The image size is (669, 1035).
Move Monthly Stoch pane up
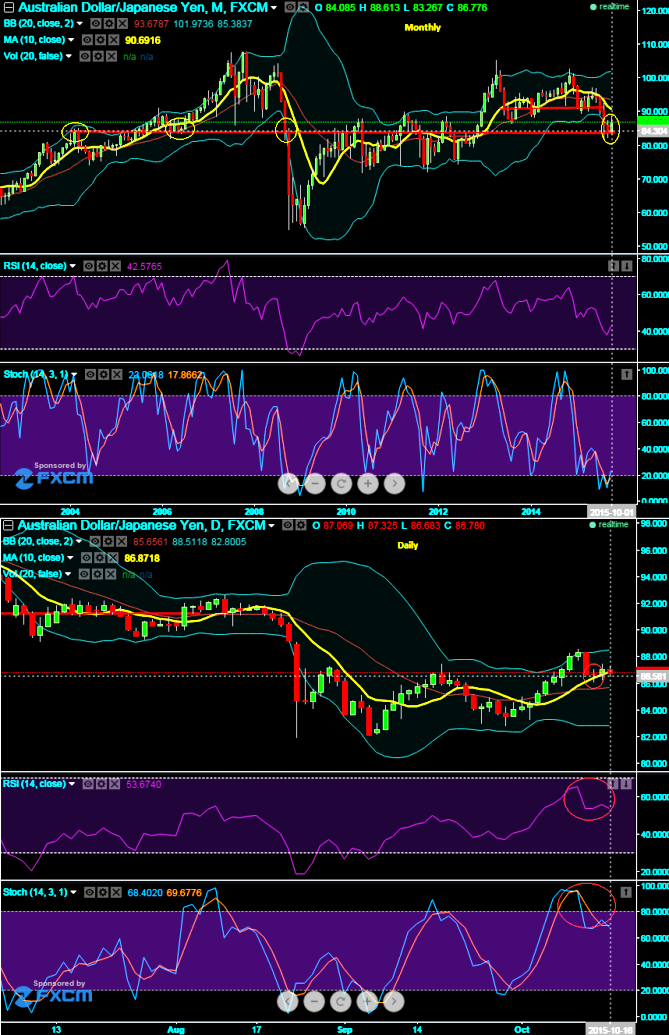[627, 374]
